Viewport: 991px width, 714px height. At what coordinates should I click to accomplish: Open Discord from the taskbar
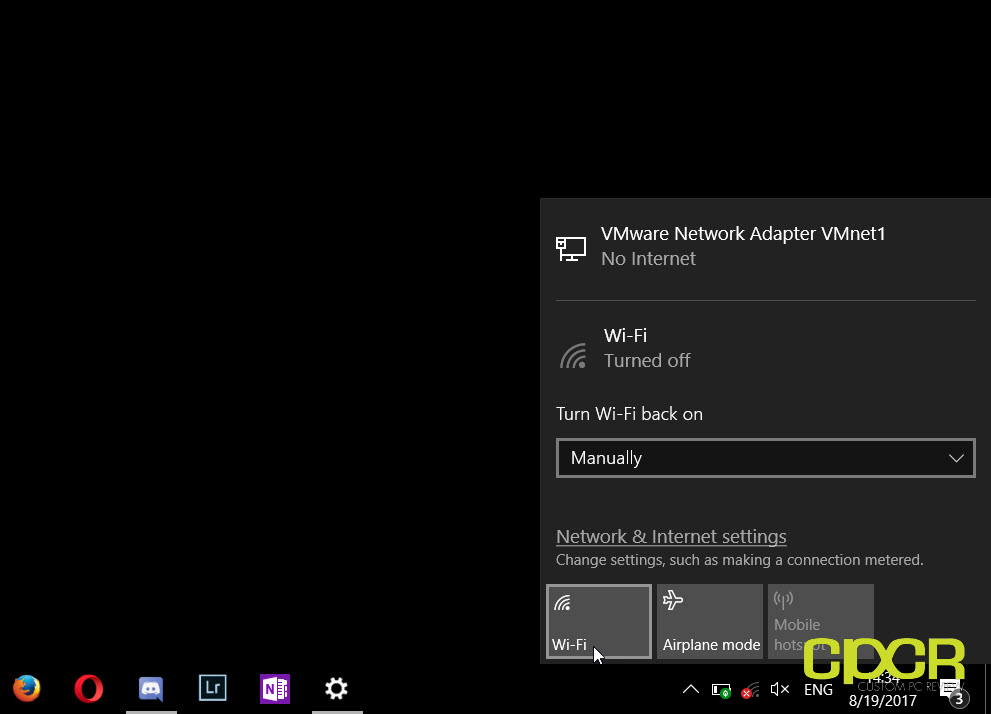150,688
